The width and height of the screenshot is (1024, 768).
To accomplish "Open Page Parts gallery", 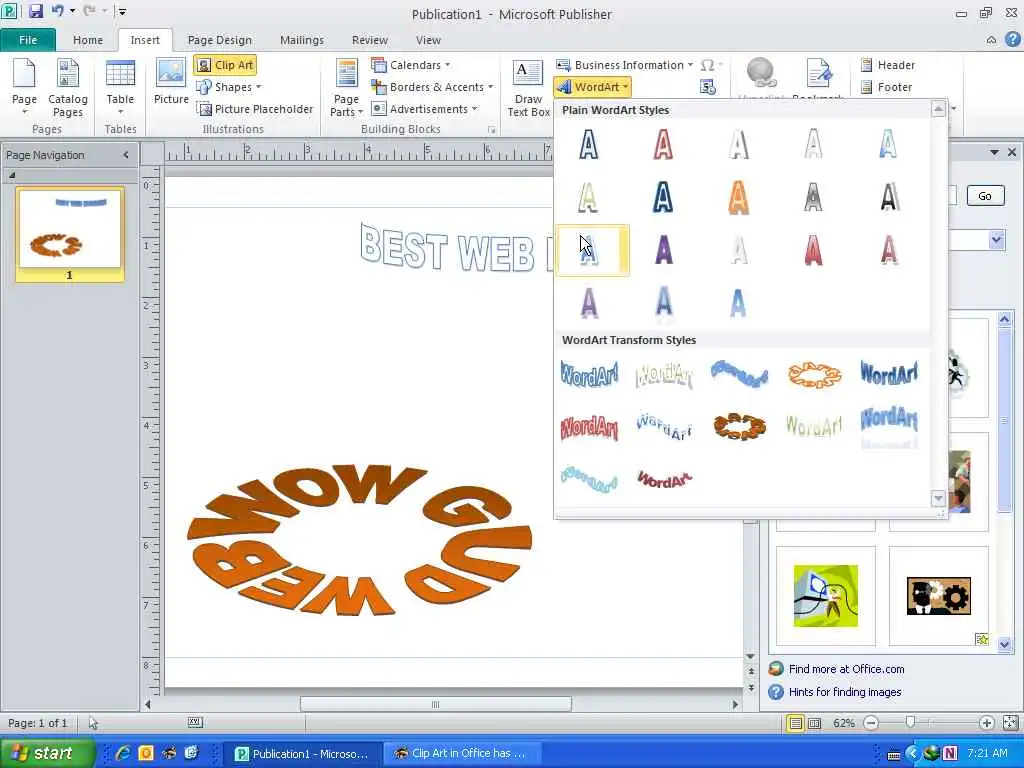I will coord(346,88).
